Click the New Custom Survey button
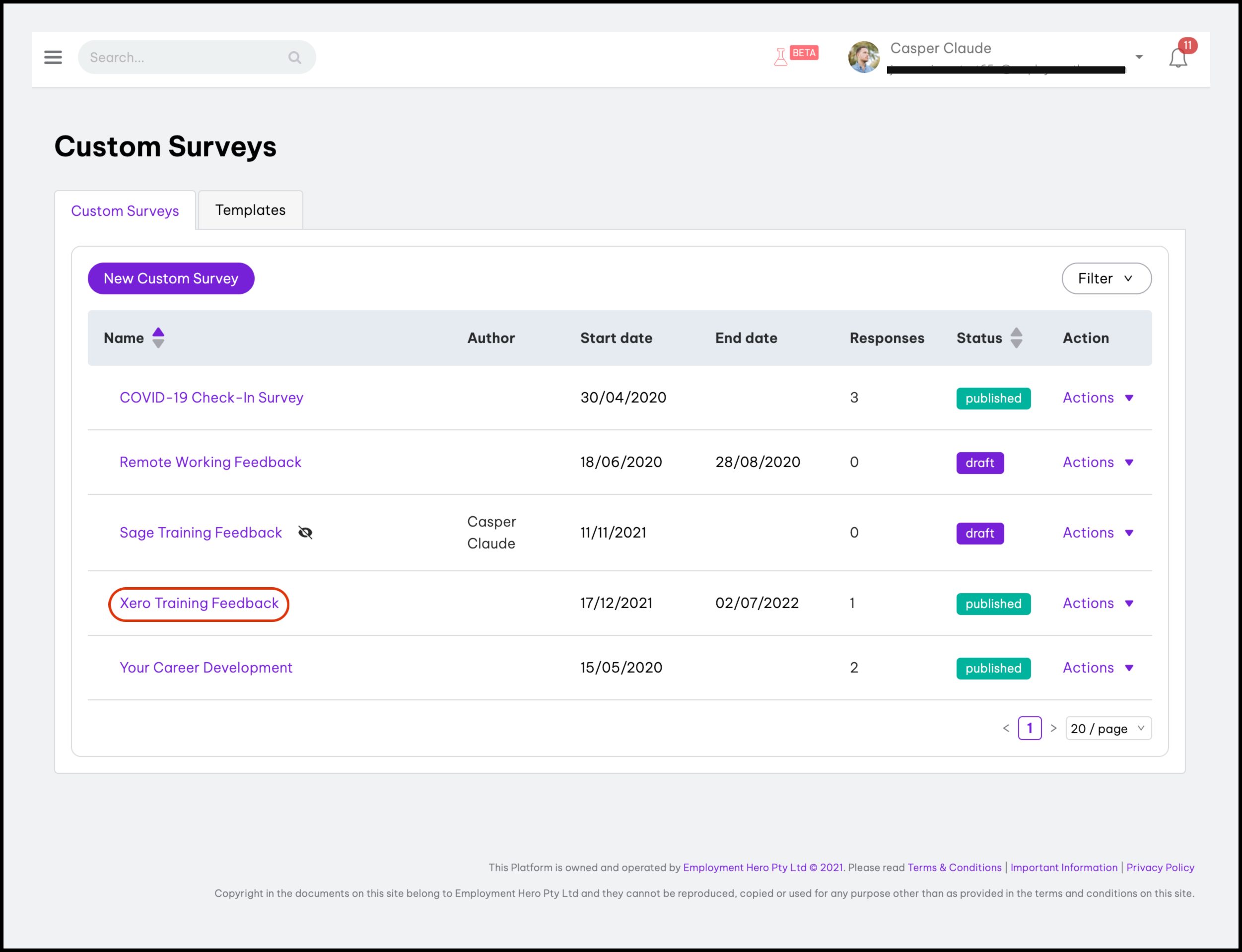The image size is (1242, 952). point(171,278)
